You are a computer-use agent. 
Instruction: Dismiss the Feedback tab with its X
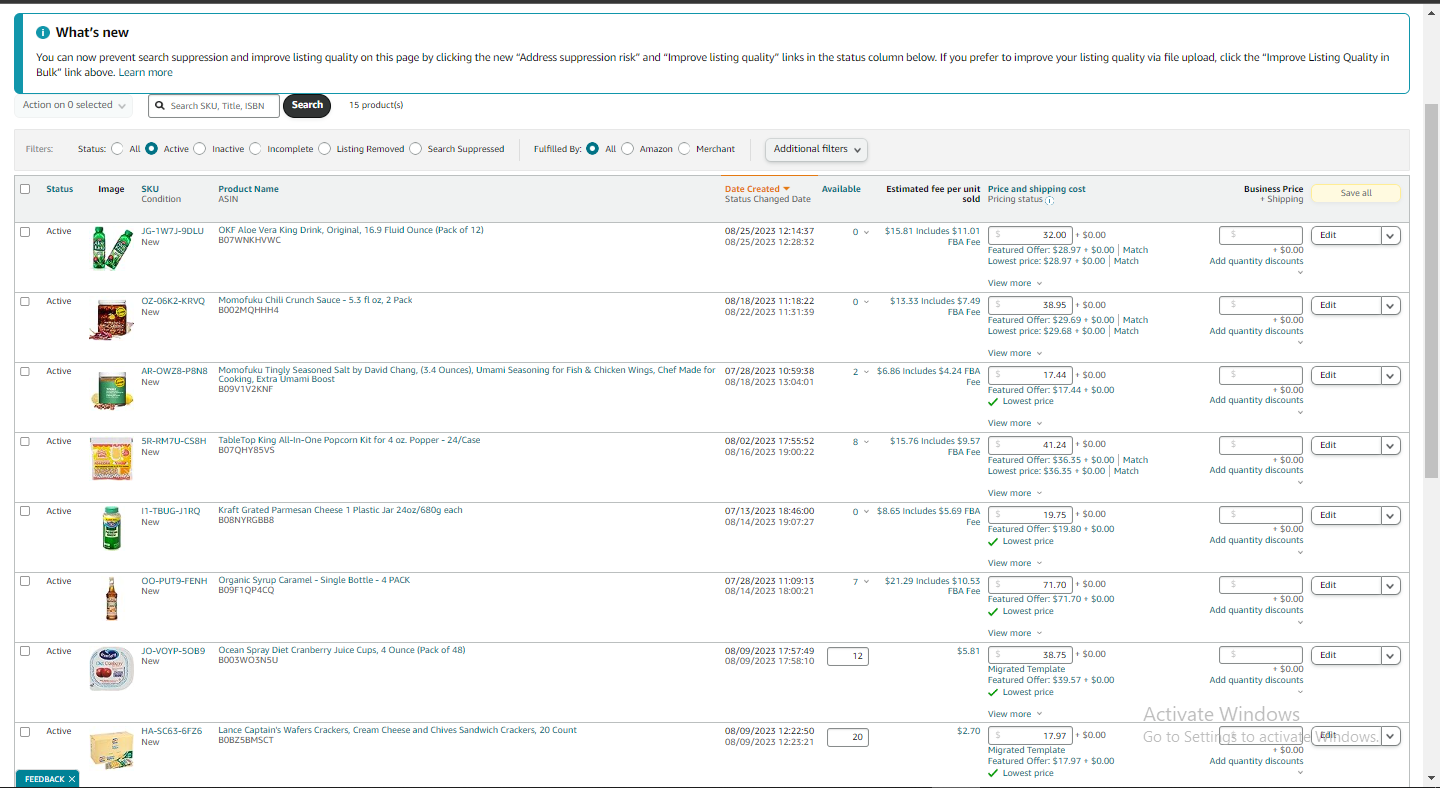pyautogui.click(x=72, y=779)
